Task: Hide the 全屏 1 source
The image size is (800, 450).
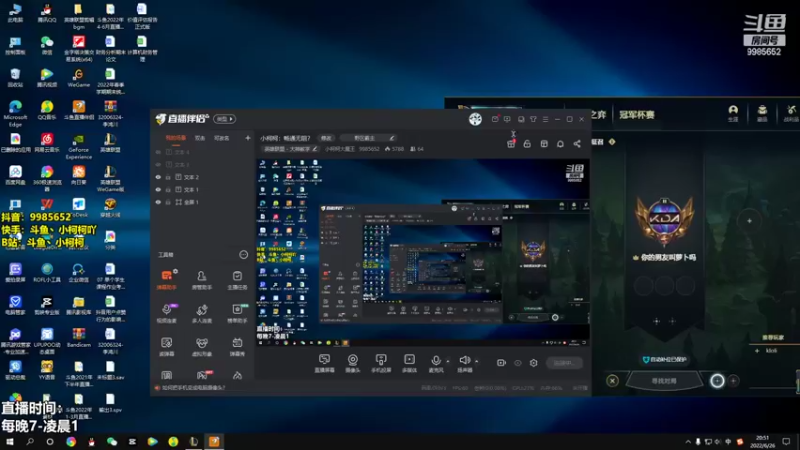Action: 158,202
